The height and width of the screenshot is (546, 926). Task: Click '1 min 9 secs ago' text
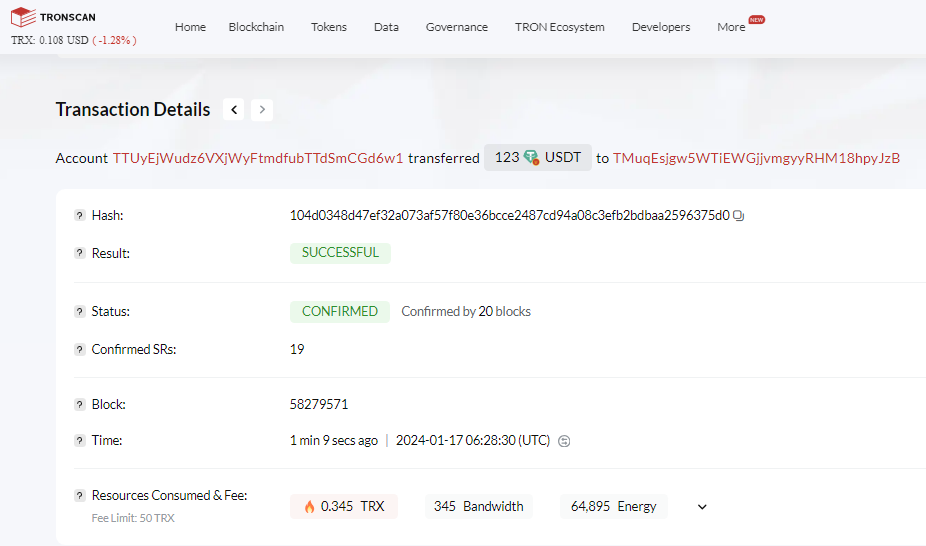coord(334,440)
